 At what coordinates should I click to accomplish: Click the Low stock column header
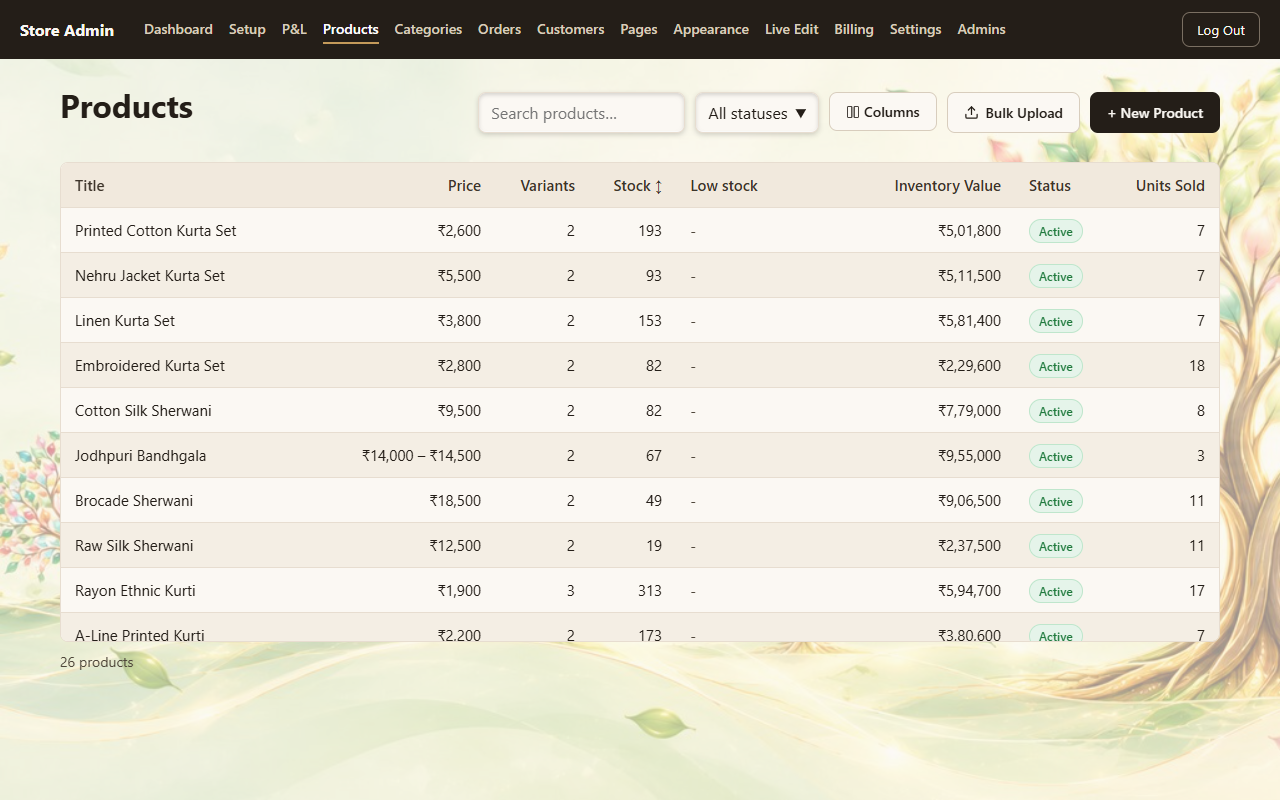coord(724,185)
